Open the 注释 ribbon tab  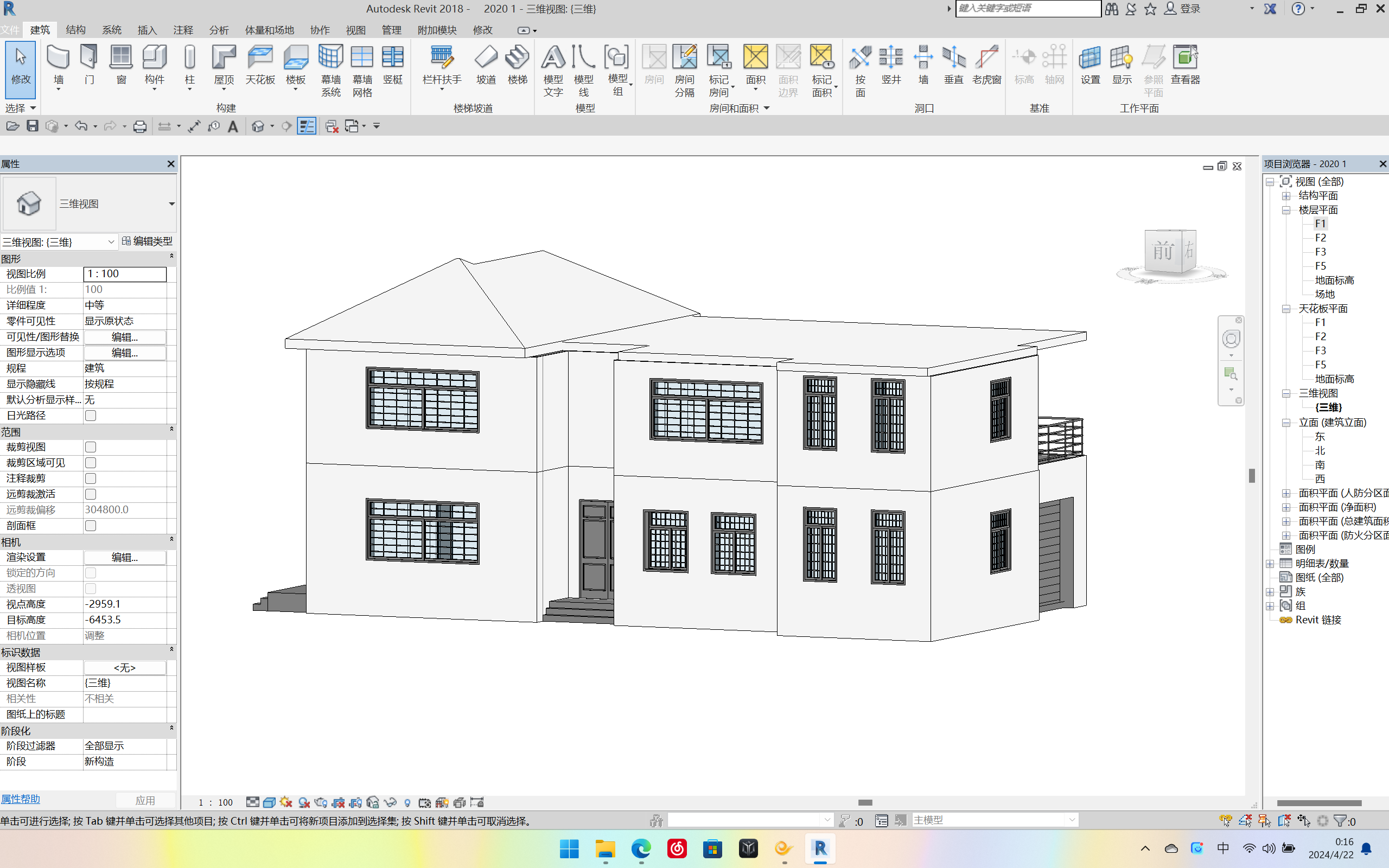[183, 30]
